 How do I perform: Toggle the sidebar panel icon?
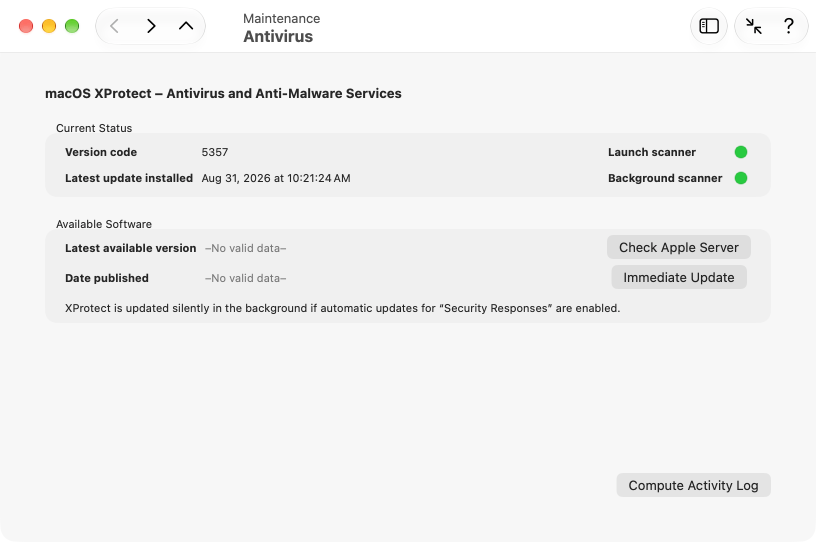(709, 26)
